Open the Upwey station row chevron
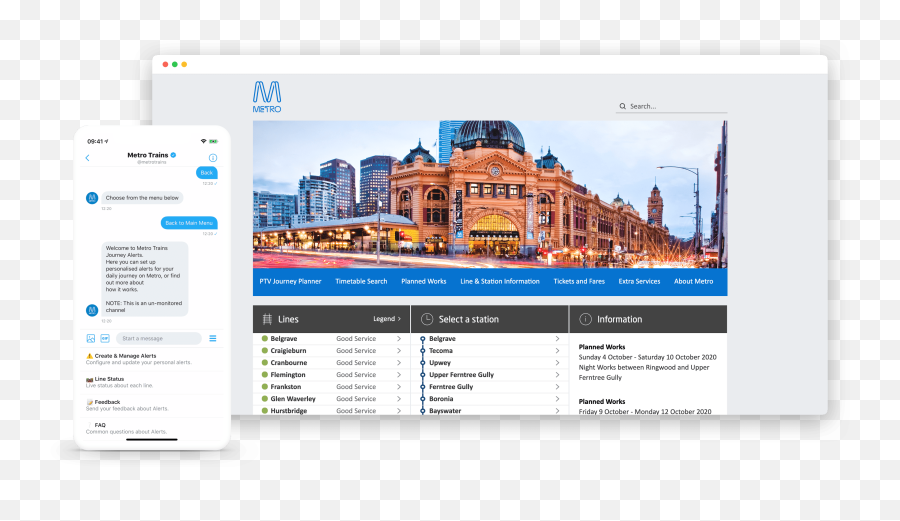Viewport: 900px width, 521px height. tap(557, 363)
